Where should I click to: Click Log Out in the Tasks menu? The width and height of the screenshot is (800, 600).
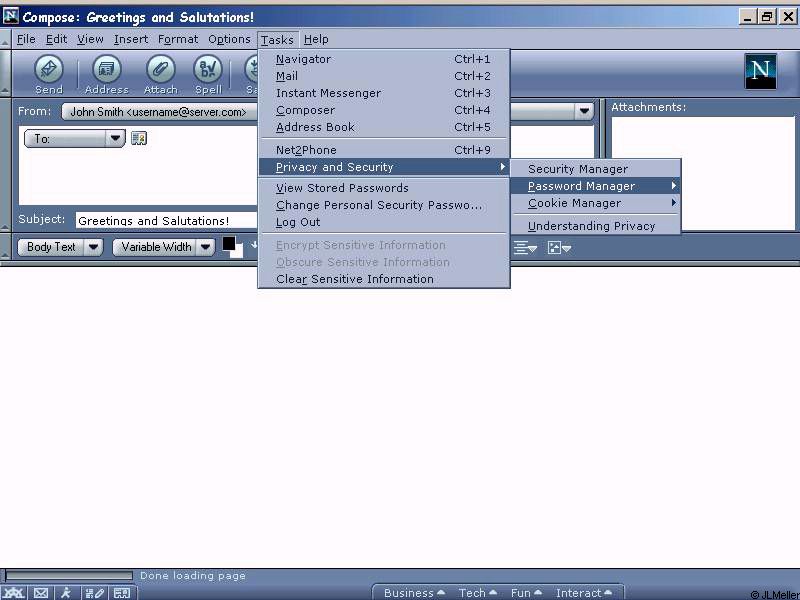(x=384, y=222)
